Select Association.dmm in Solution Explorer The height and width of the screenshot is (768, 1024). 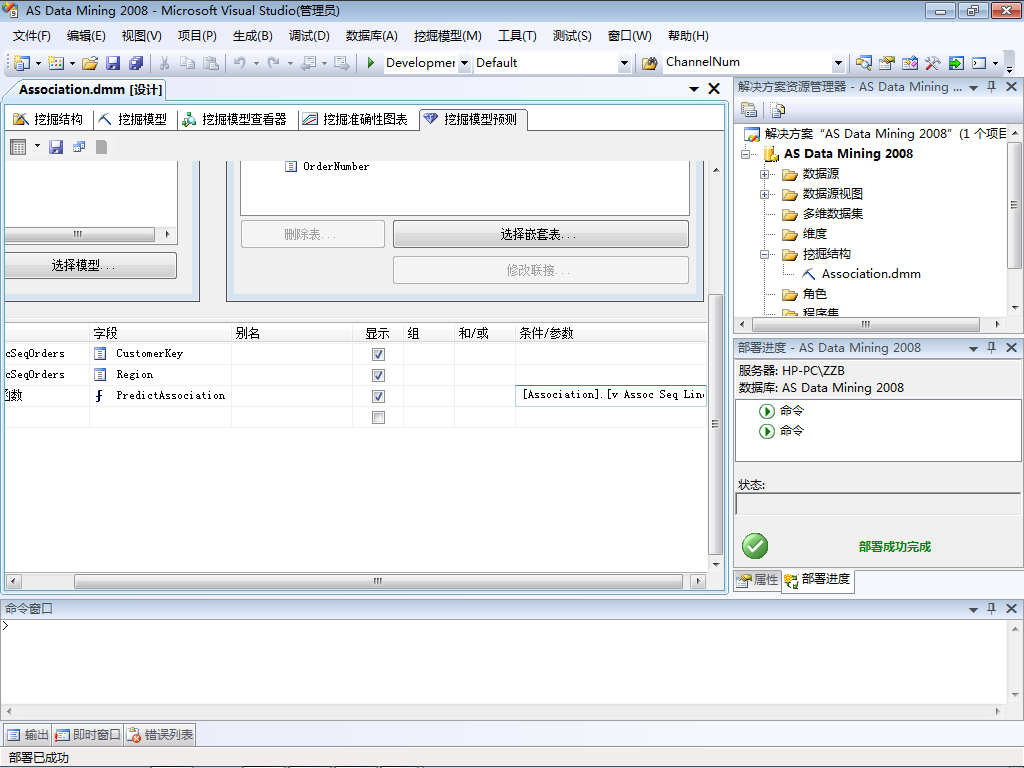pyautogui.click(x=871, y=274)
